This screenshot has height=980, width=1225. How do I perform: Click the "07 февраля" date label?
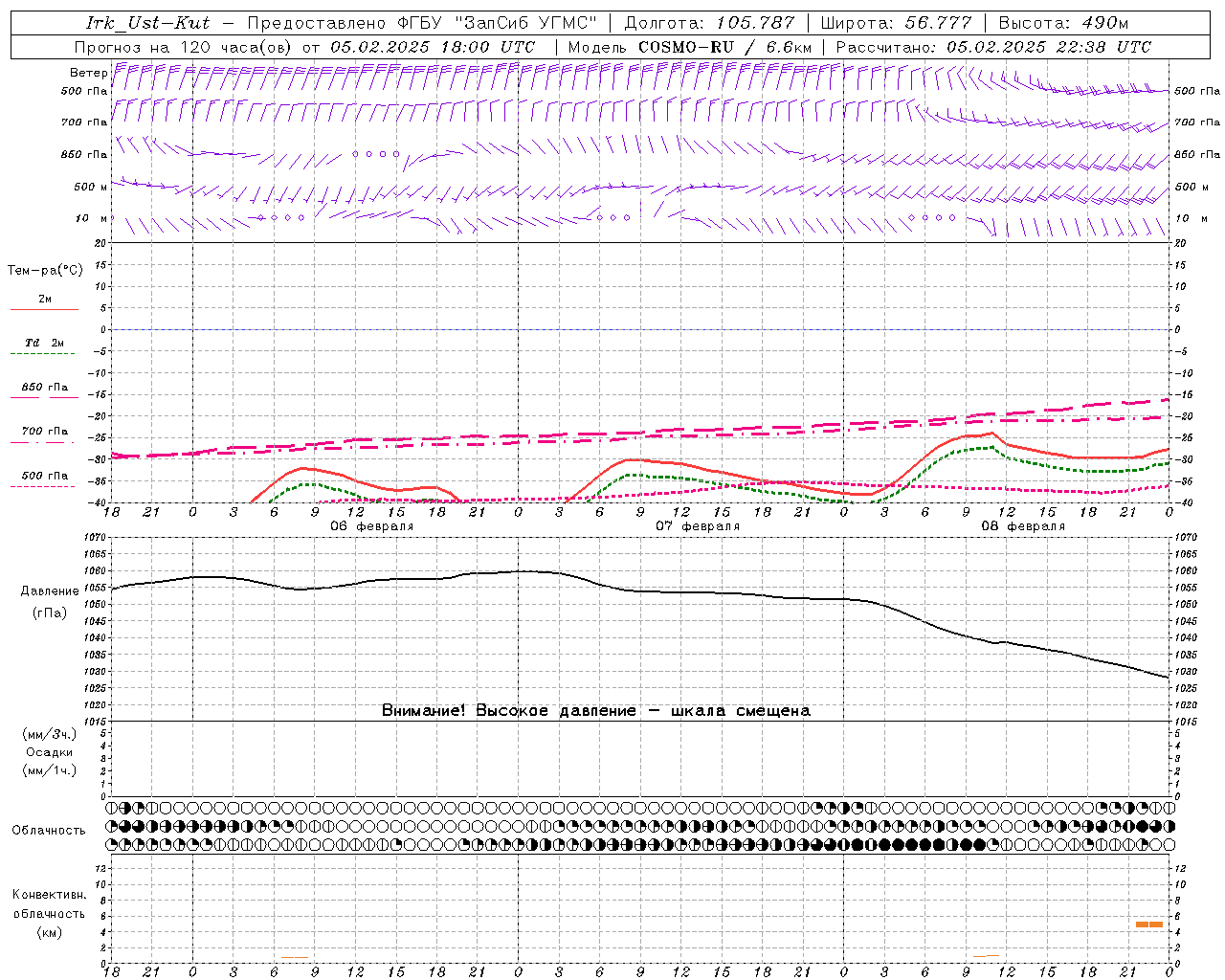(x=697, y=526)
